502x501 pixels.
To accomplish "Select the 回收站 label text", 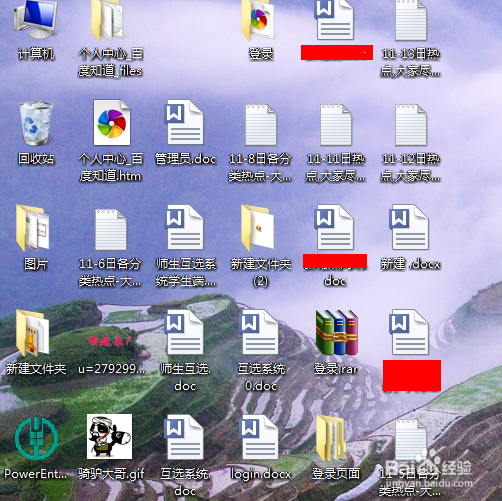I will tap(36, 159).
